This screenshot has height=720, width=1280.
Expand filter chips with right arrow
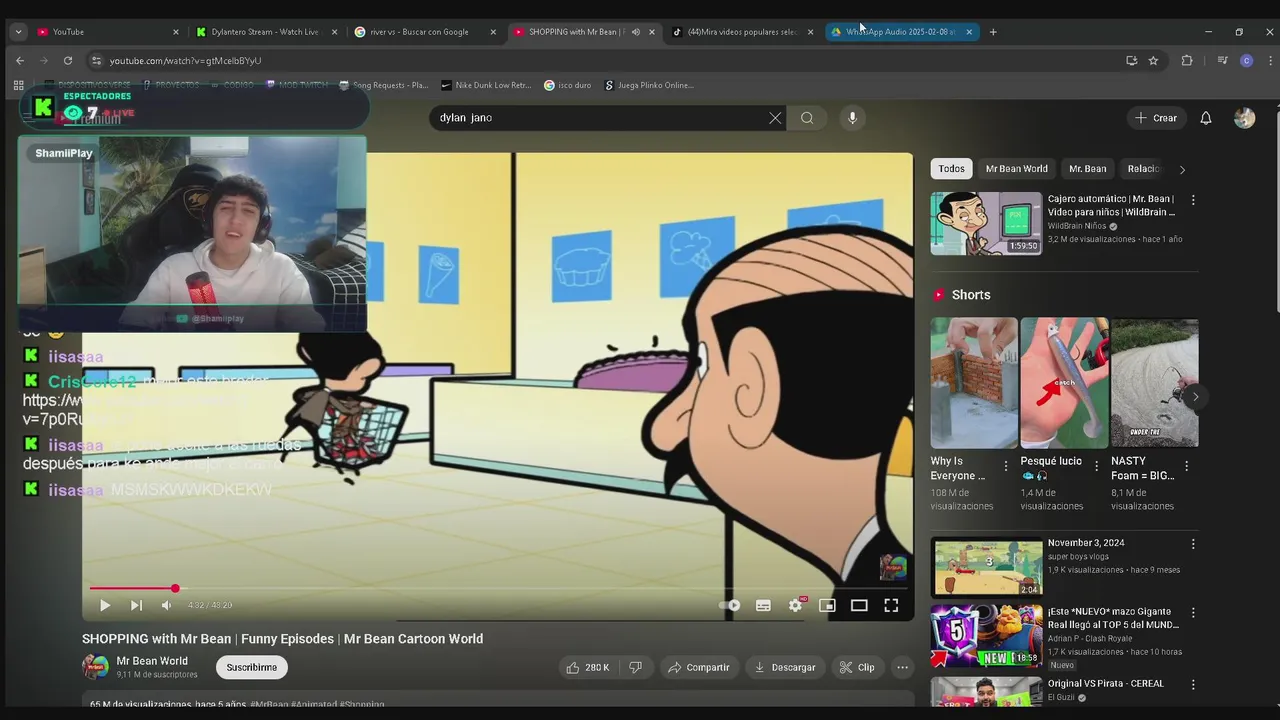point(1182,169)
